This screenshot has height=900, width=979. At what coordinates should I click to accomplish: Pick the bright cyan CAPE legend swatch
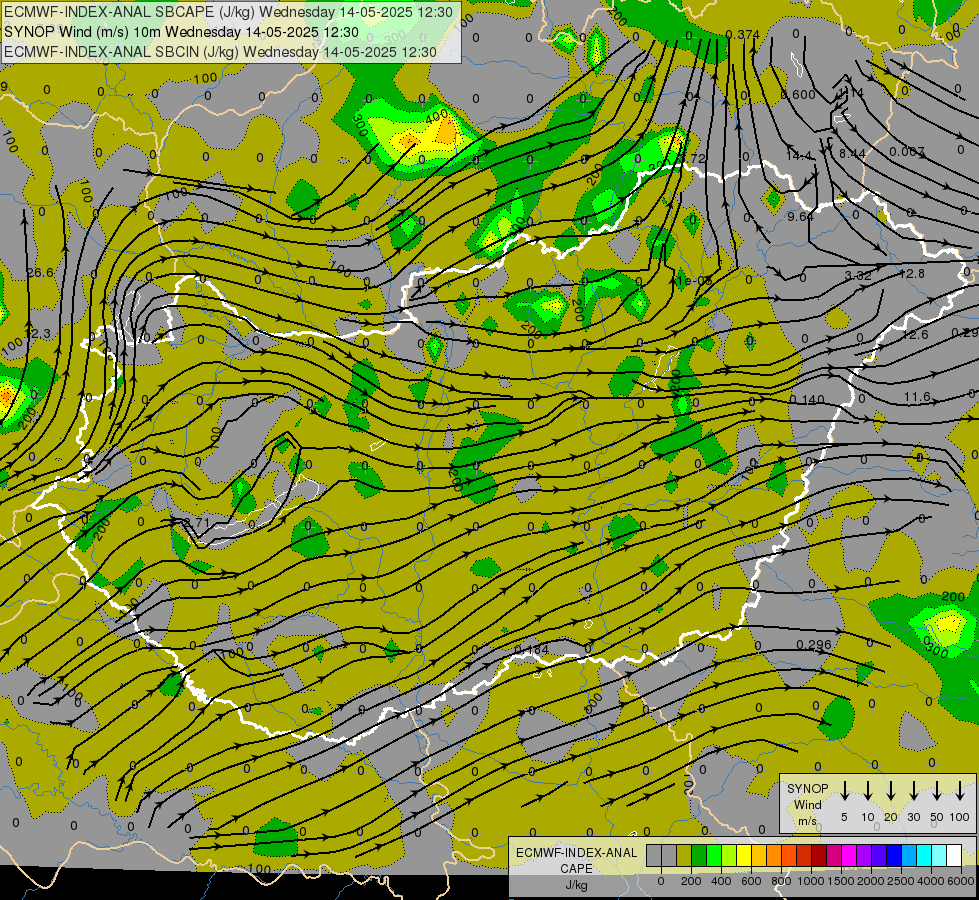[923, 855]
